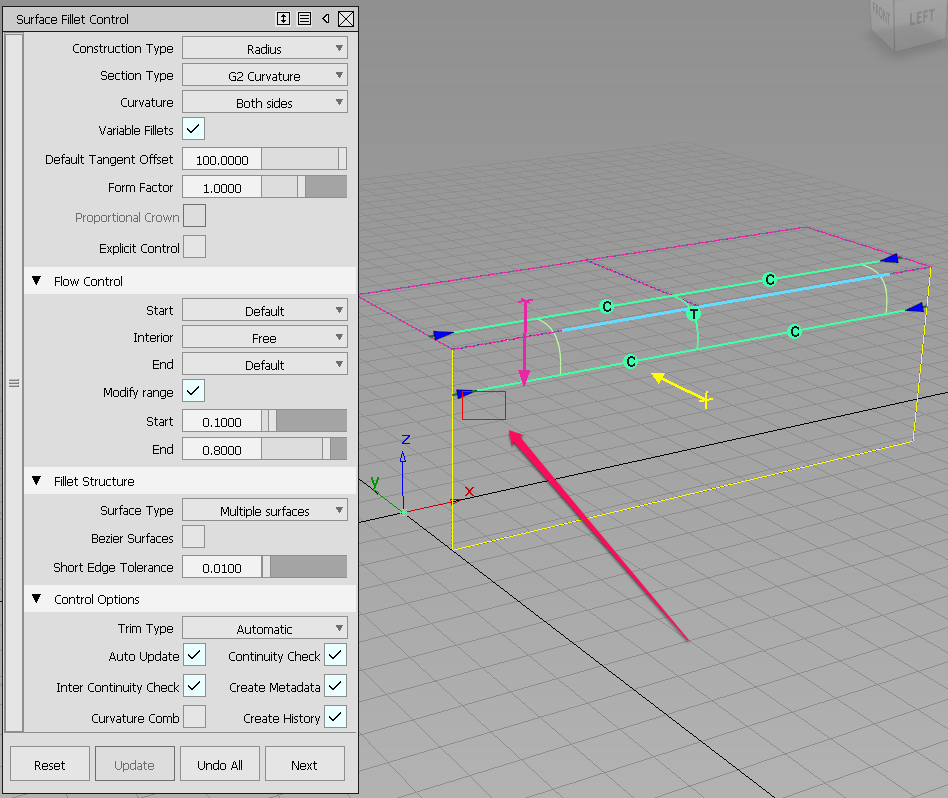Click the Reset button
The image size is (948, 798).
click(x=49, y=763)
